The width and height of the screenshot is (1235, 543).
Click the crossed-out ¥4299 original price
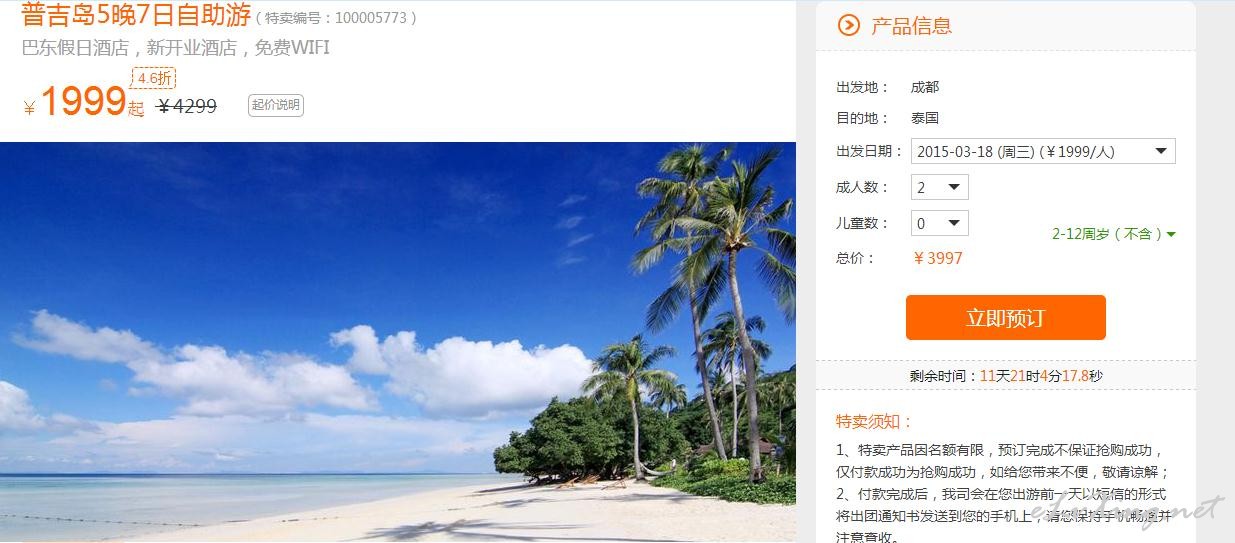point(187,105)
